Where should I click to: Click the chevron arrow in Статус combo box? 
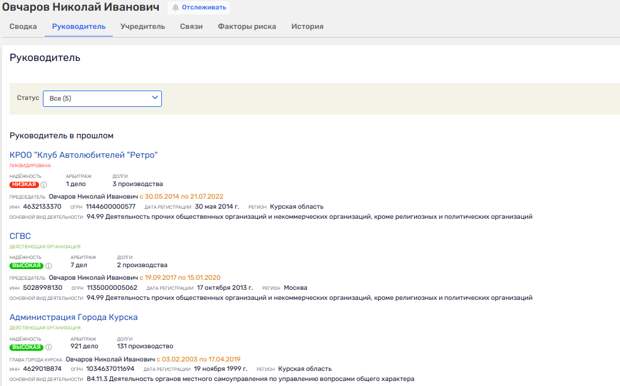pos(155,98)
